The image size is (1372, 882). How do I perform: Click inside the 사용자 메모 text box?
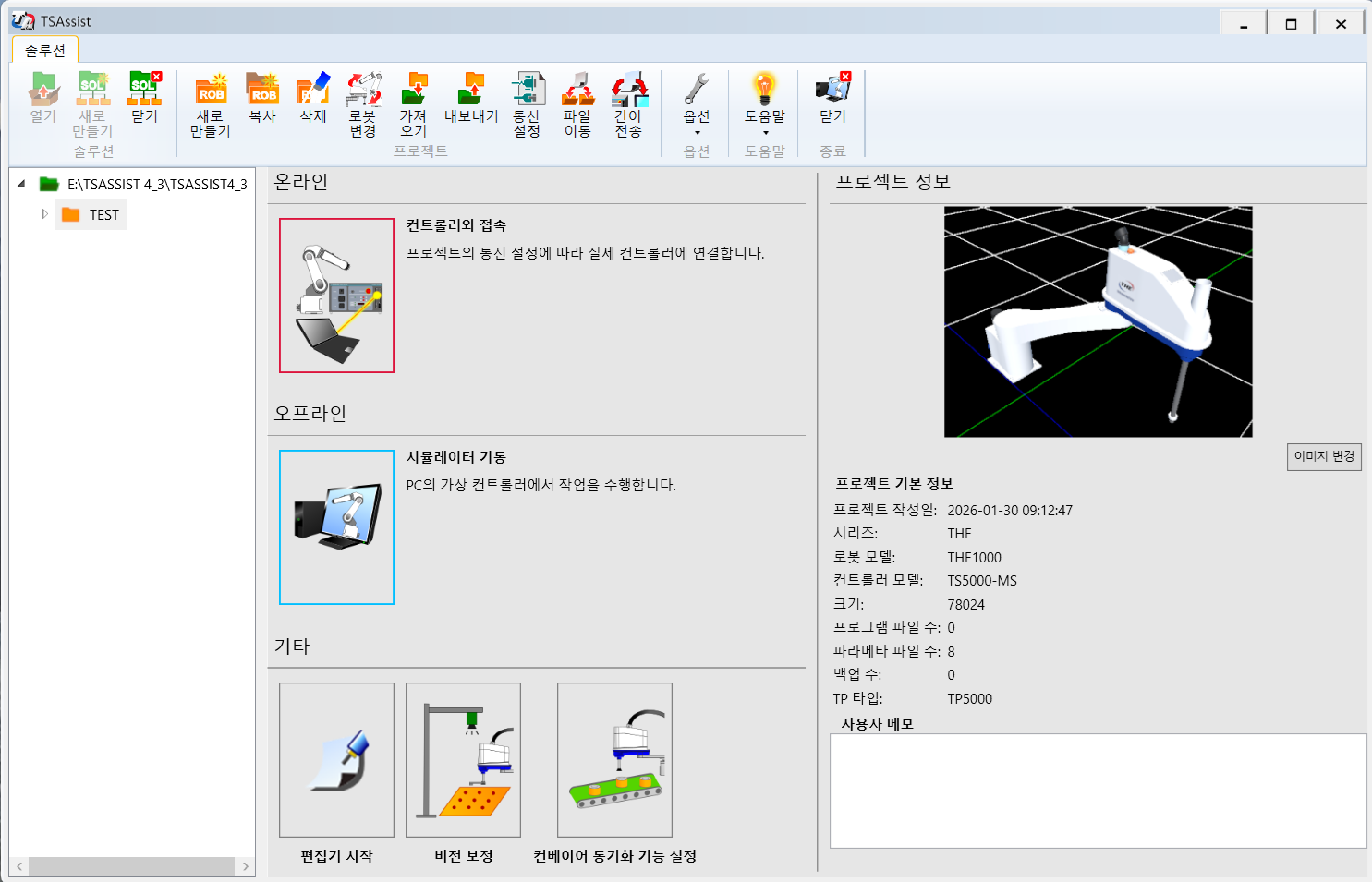tap(1098, 791)
